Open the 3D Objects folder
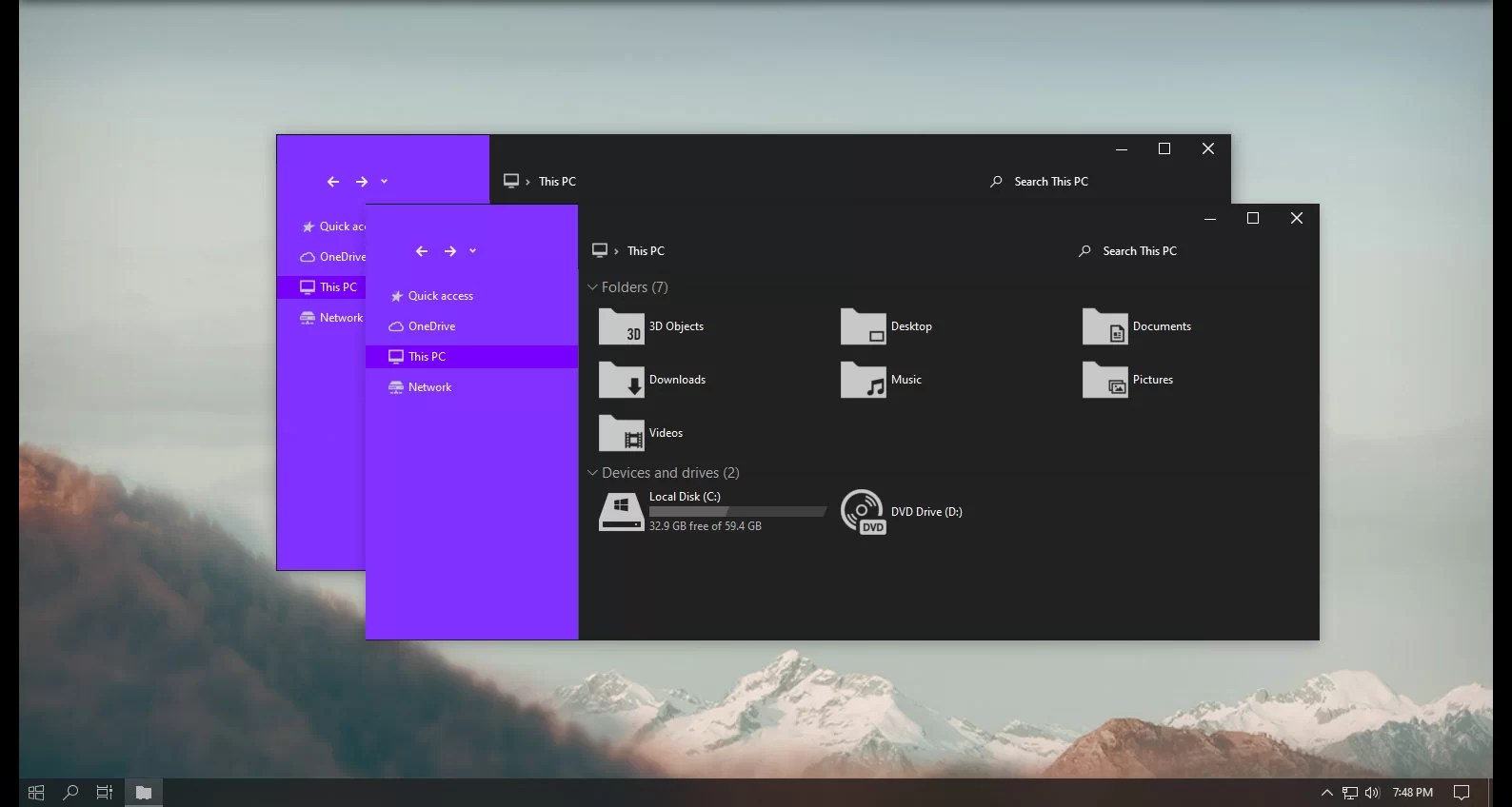 [x=652, y=326]
